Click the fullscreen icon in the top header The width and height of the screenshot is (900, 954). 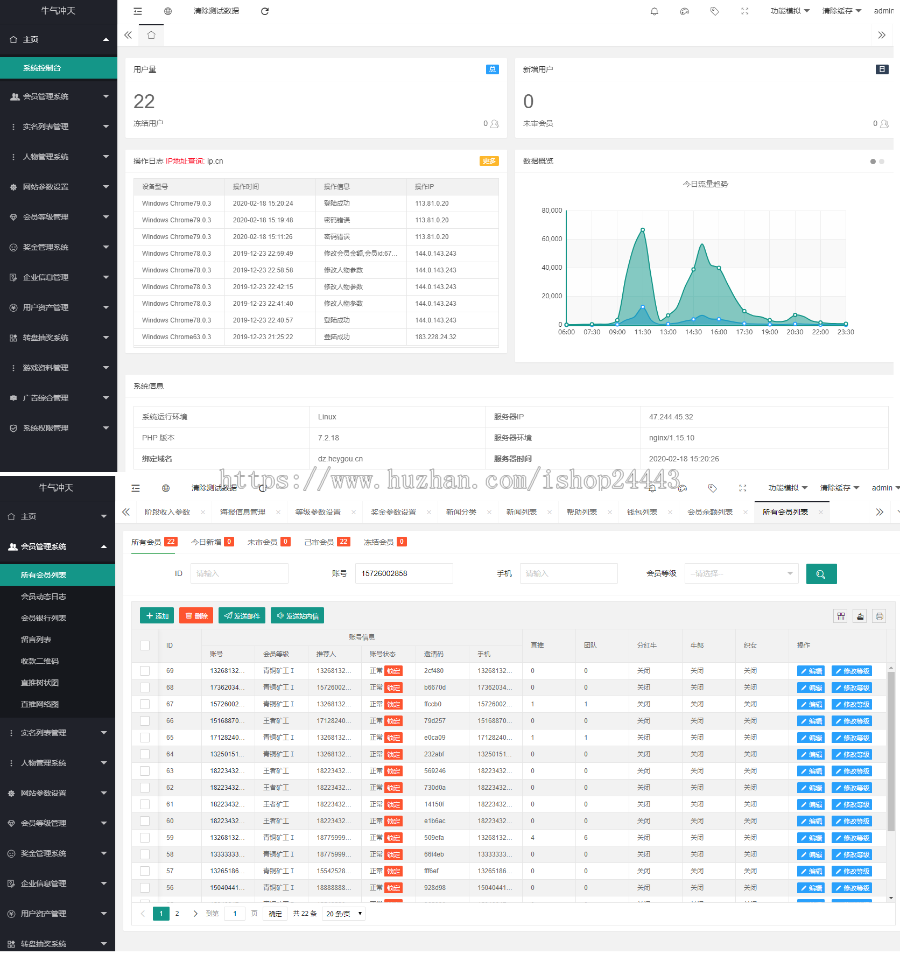point(744,11)
